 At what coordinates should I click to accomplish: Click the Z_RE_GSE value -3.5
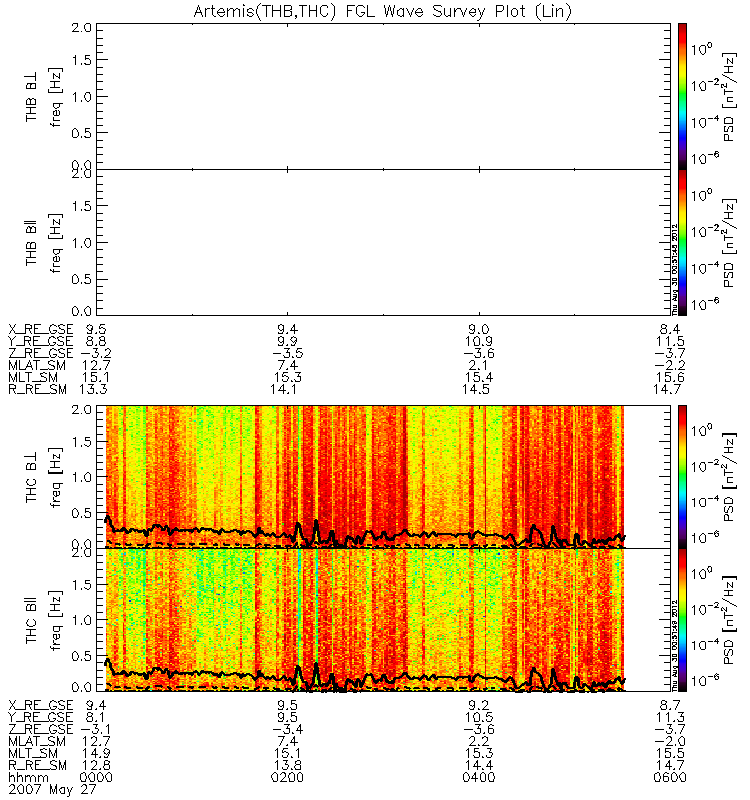[x=287, y=354]
